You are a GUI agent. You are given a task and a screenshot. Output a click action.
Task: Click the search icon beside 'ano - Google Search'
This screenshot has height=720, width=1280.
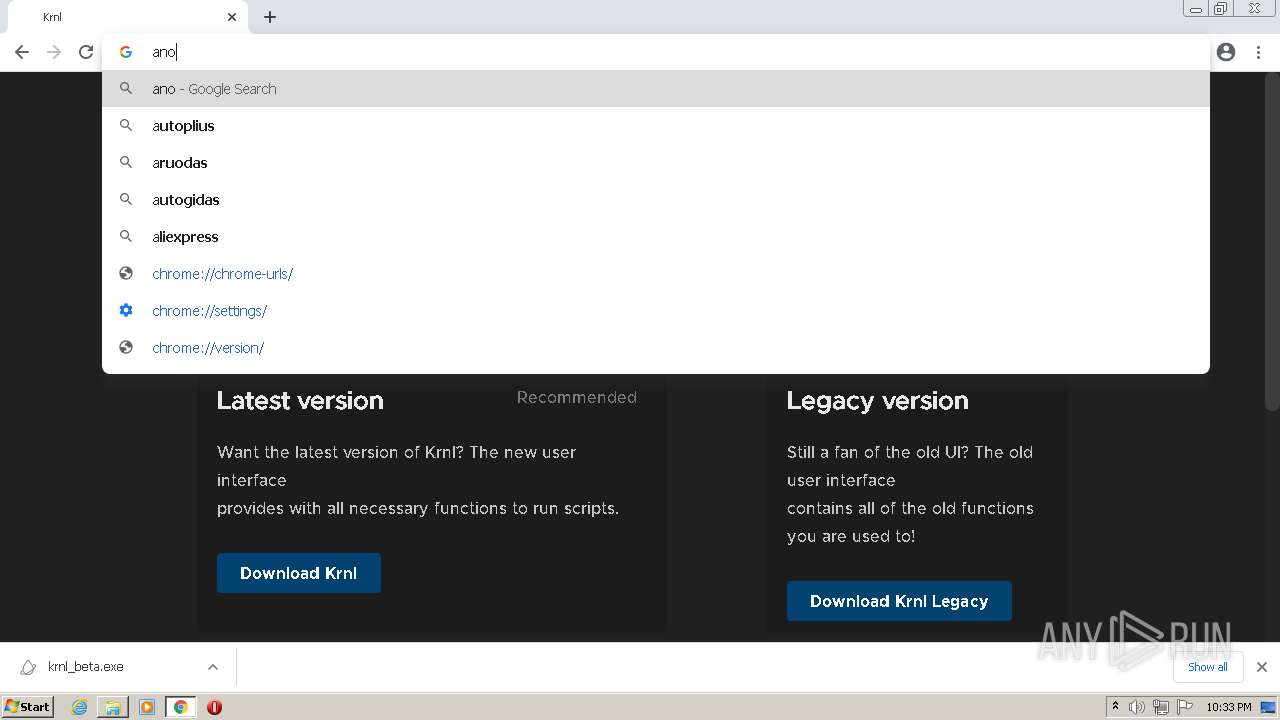point(126,88)
